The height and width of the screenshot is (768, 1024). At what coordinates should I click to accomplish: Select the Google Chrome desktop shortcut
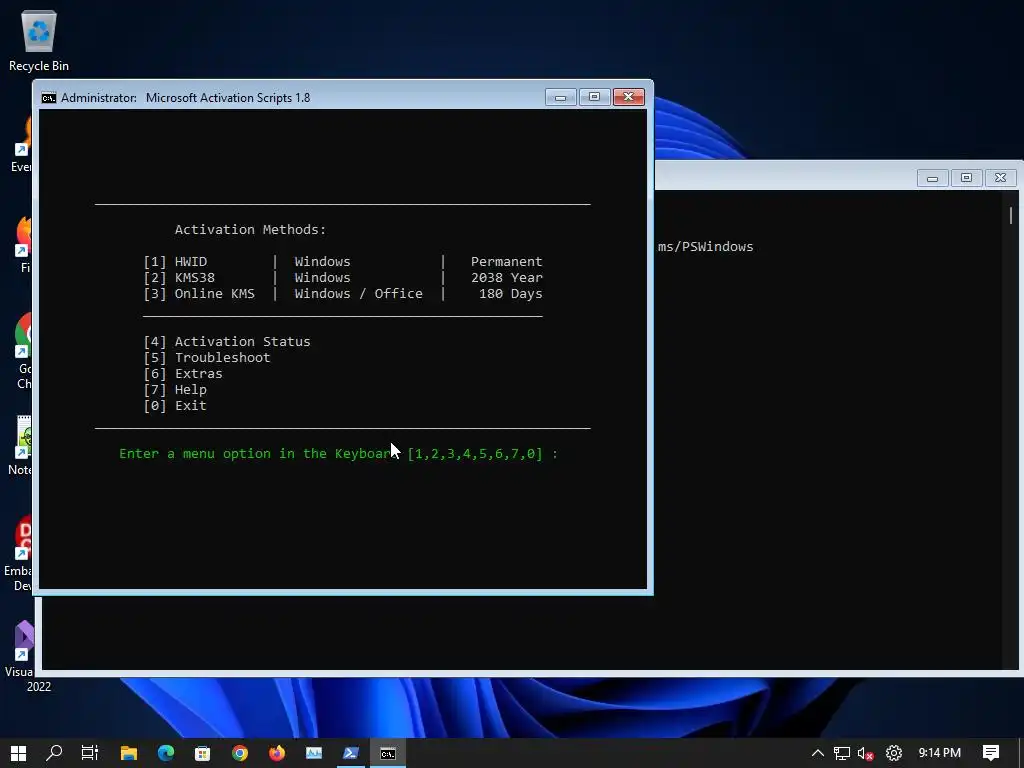22,351
